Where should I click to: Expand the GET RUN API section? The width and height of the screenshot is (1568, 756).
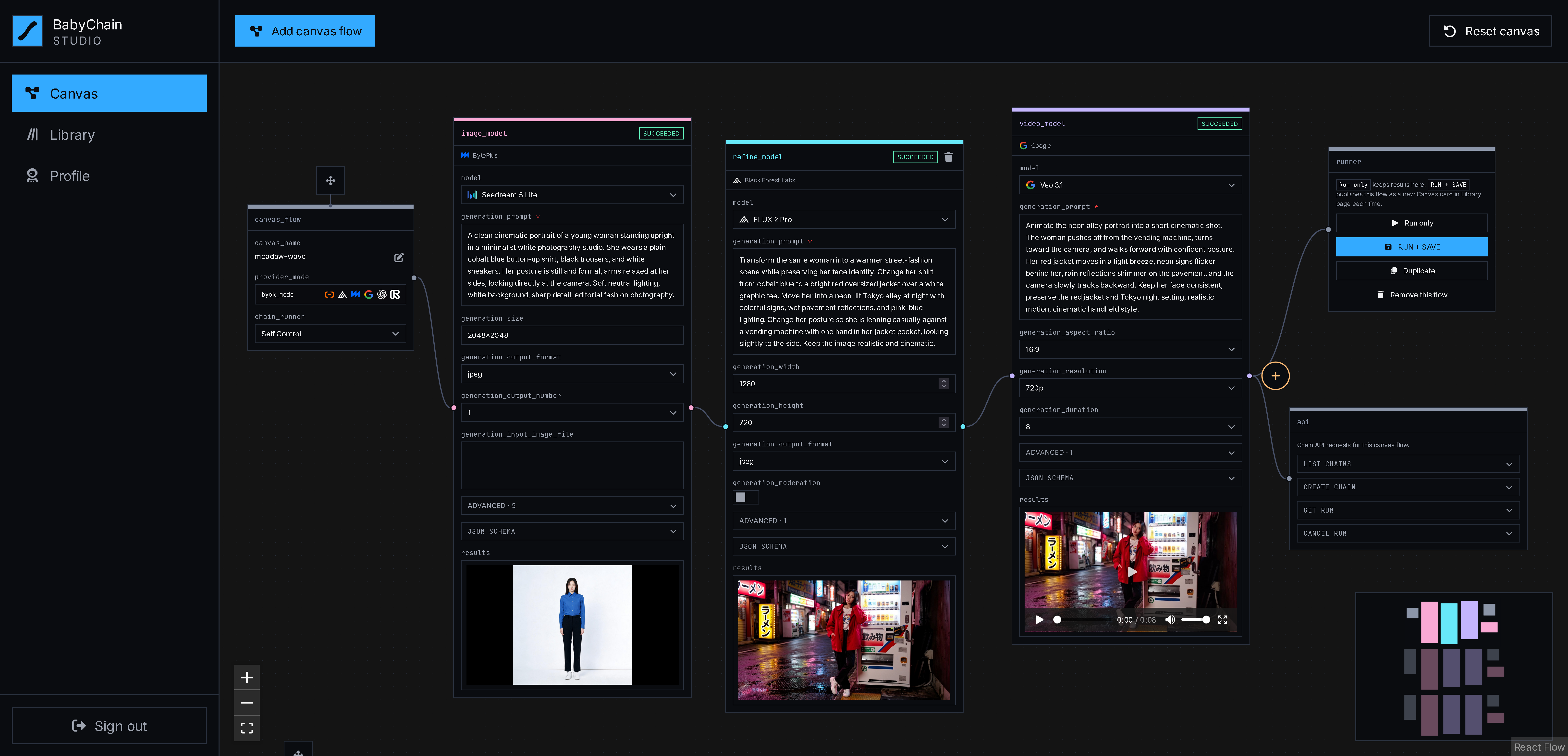1408,511
